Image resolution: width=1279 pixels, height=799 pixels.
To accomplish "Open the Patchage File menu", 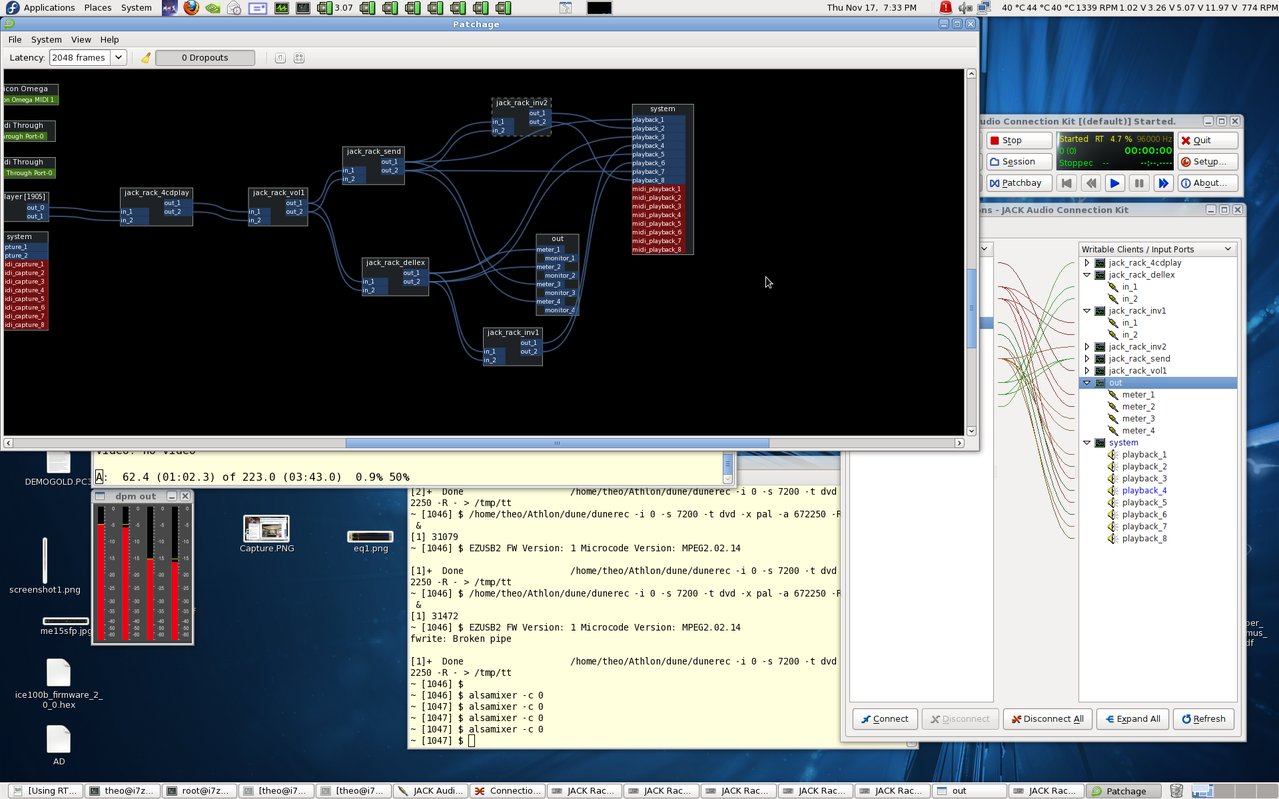I will (15, 40).
